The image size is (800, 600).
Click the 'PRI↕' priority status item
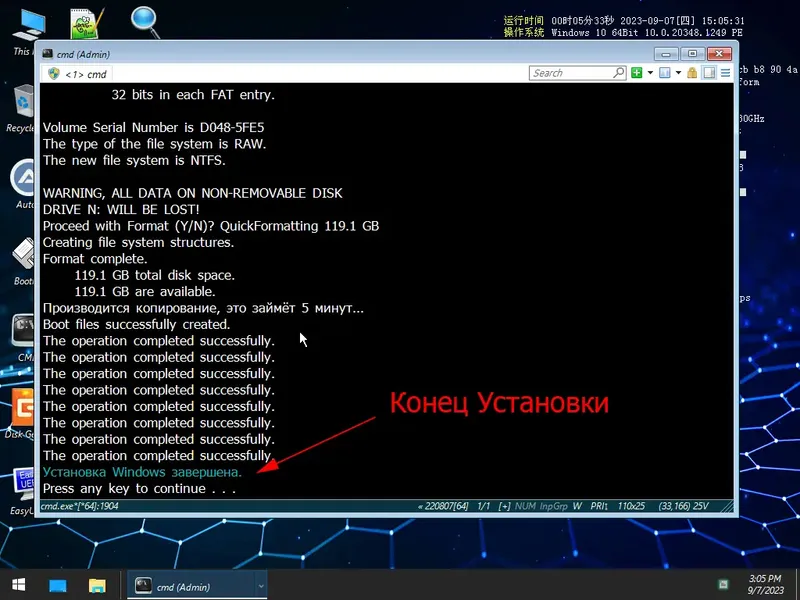599,506
